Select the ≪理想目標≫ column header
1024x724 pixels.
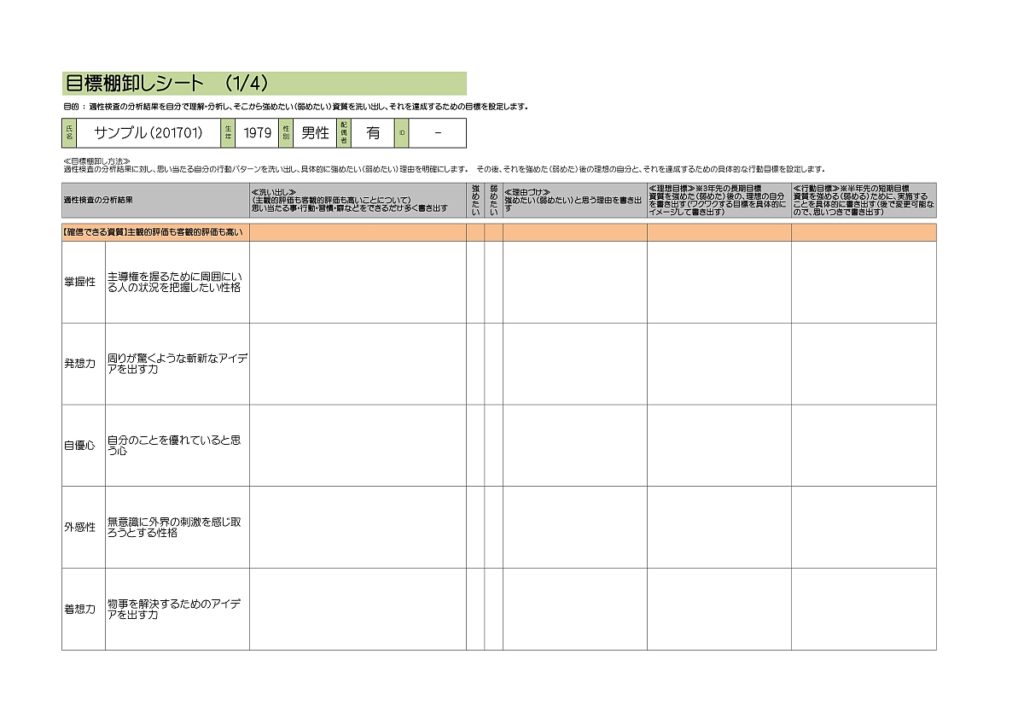point(719,200)
